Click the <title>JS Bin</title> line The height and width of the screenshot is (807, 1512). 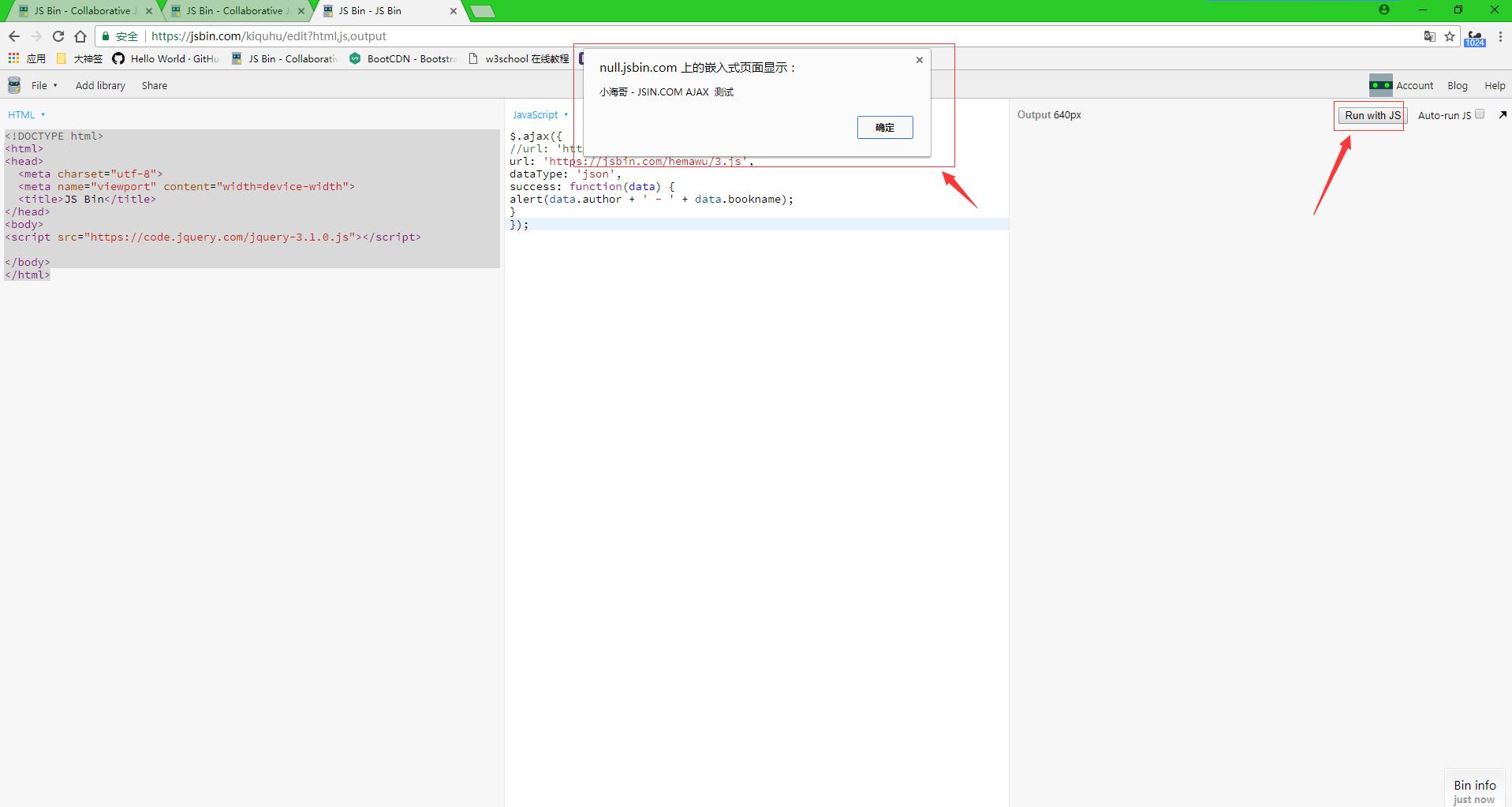tap(88, 199)
